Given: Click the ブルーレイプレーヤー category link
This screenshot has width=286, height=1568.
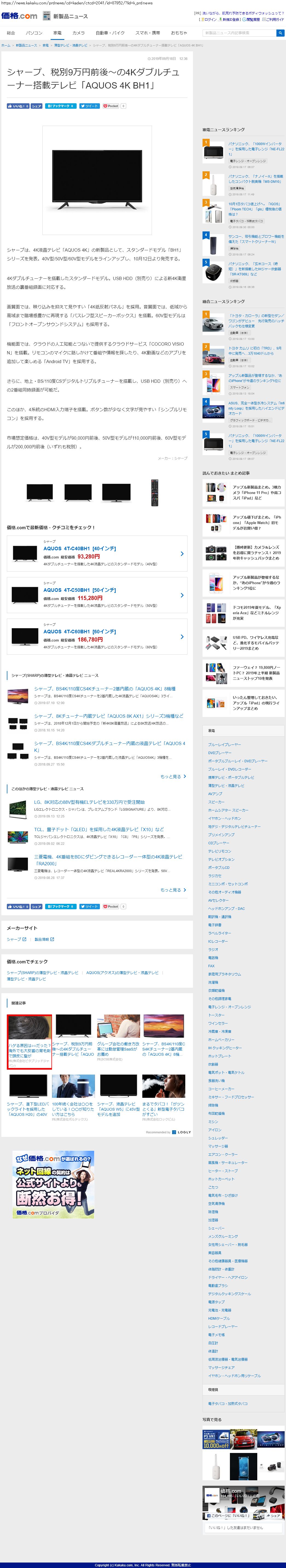Looking at the screenshot, I should (x=224, y=745).
